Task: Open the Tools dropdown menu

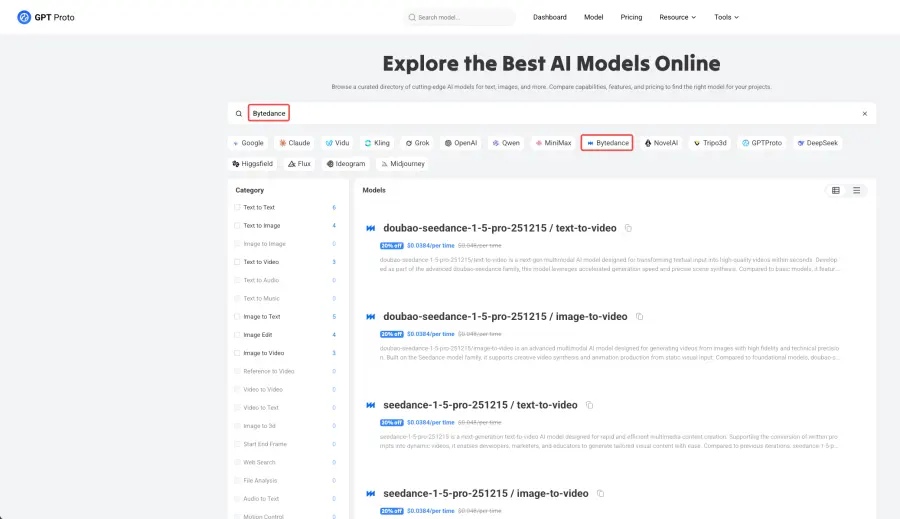Action: point(726,17)
